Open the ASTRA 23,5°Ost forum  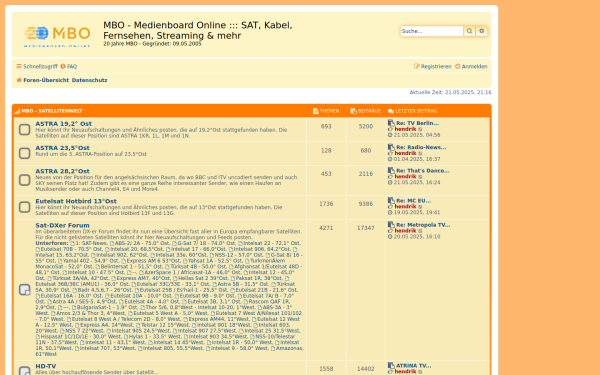click(x=62, y=148)
